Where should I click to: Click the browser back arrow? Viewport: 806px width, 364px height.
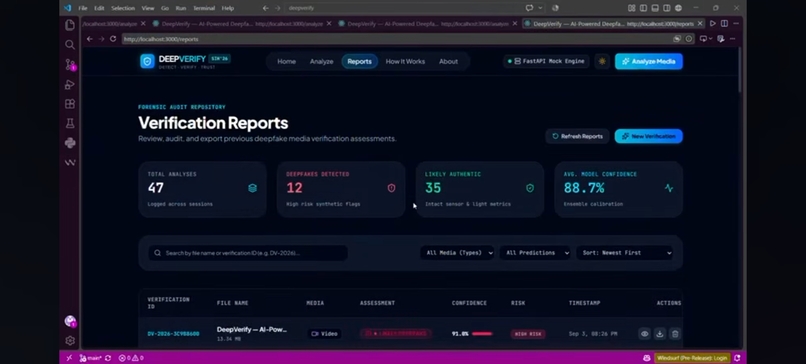pos(89,39)
